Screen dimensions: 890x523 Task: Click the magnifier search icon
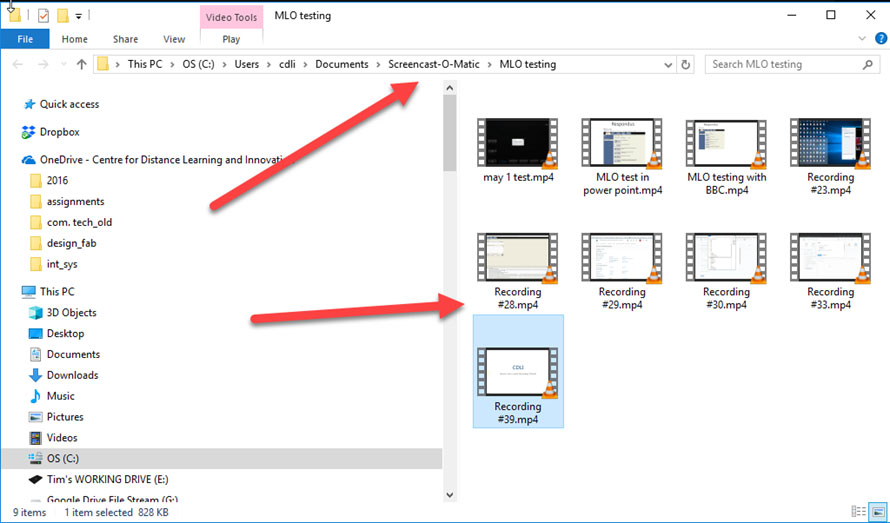click(867, 64)
